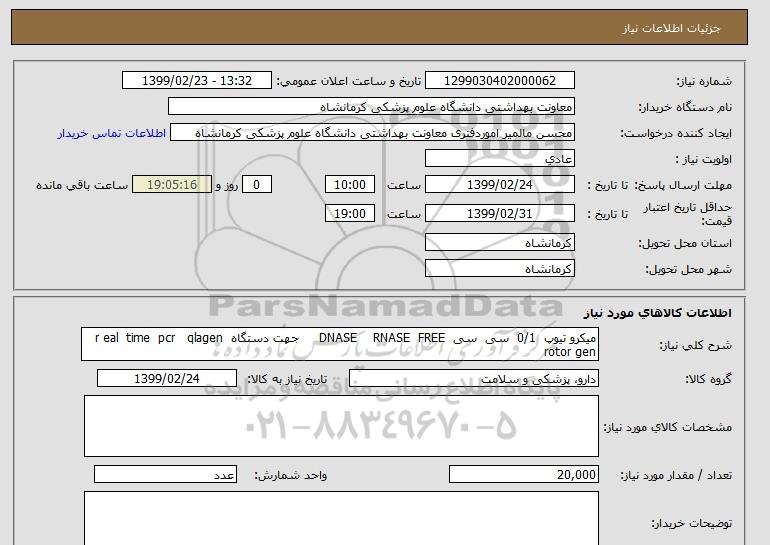Select the label تاریخ و ساعت اعلان عمومی
This screenshot has width=770, height=545.
pyautogui.click(x=349, y=81)
